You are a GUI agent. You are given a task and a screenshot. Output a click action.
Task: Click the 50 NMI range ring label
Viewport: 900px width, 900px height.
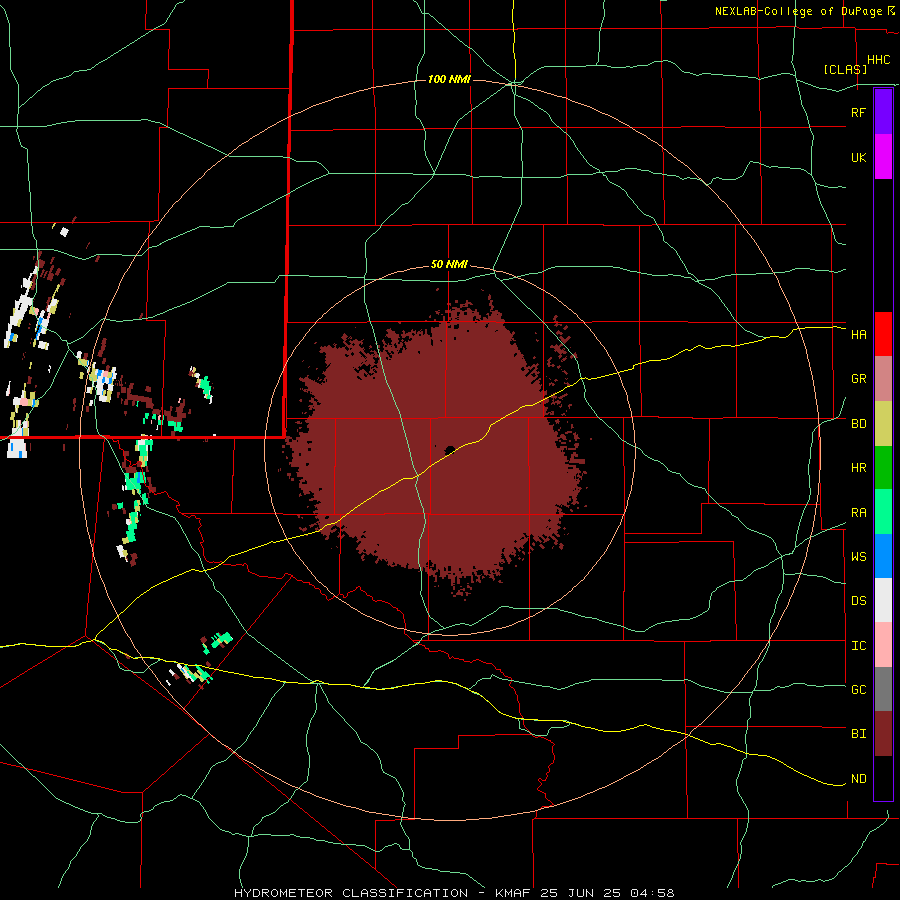(449, 265)
